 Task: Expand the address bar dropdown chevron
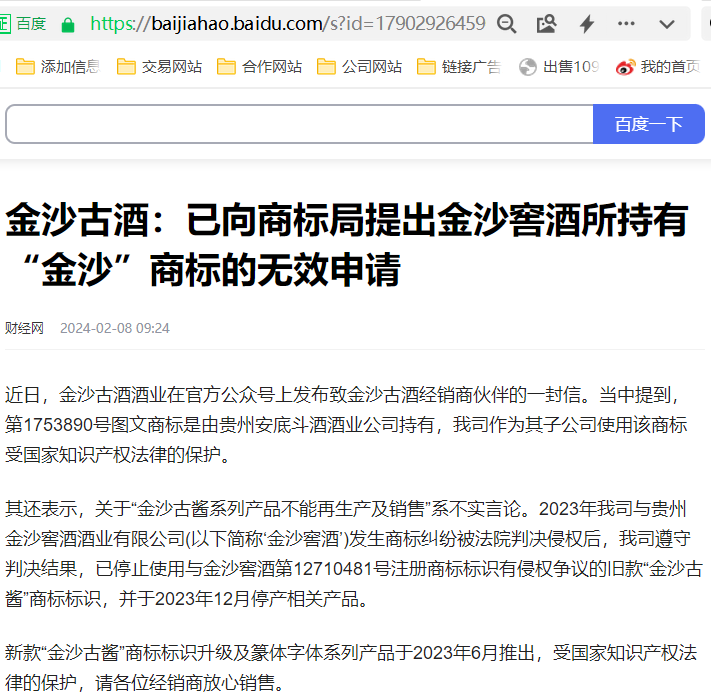(x=667, y=24)
